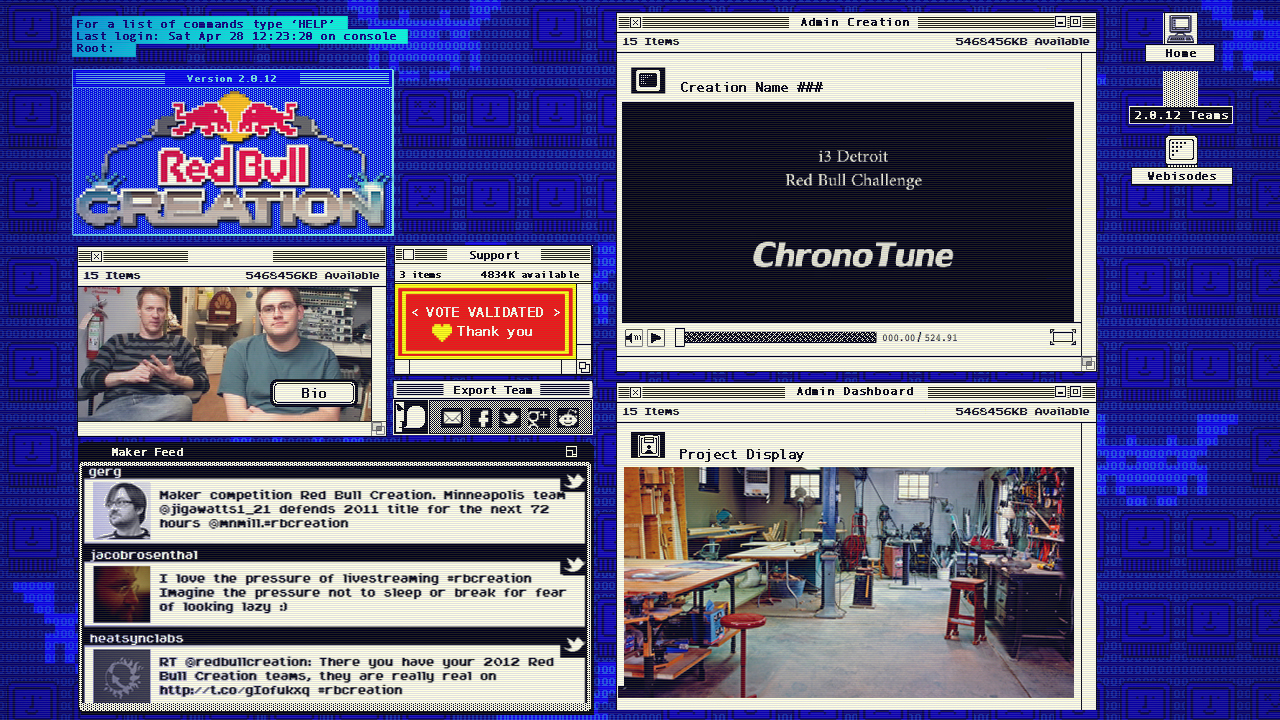The image size is (1280, 720).
Task: Click the Twitter bird on gerg's tweet
Action: coord(573,482)
